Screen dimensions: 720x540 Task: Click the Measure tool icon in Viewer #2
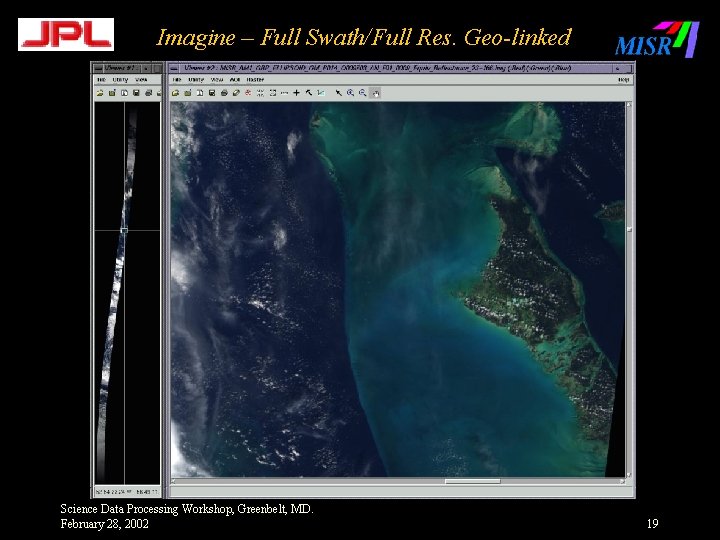(x=285, y=93)
